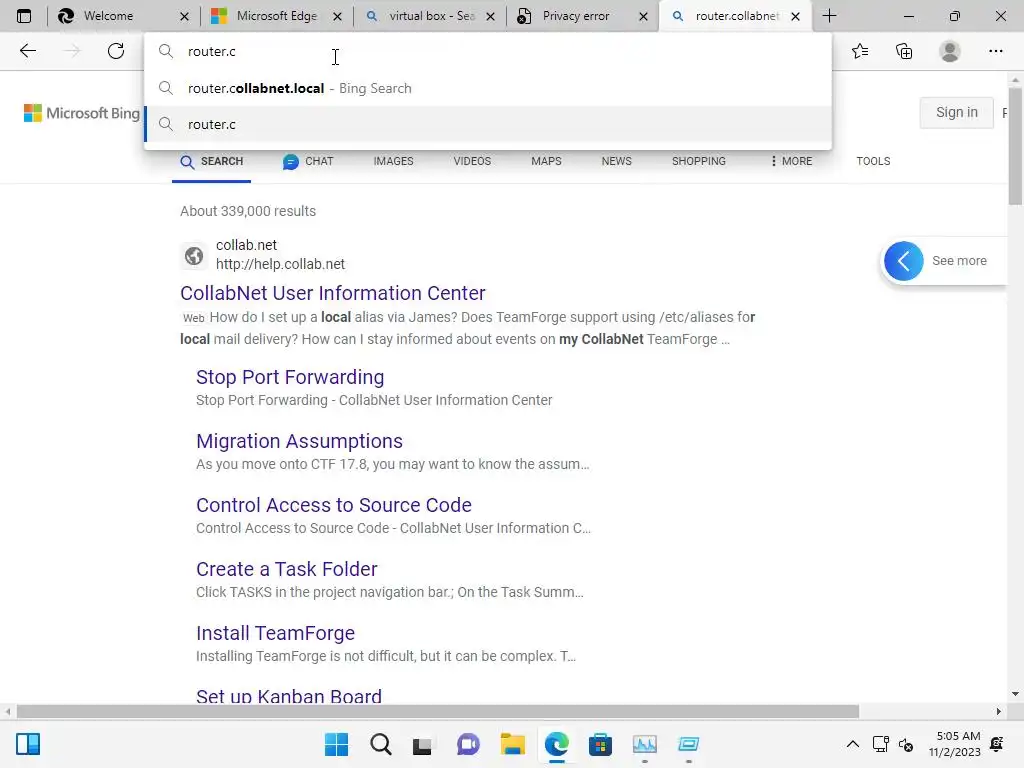This screenshot has width=1024, height=768.
Task: Select the SEARCH results tab
Action: click(212, 161)
